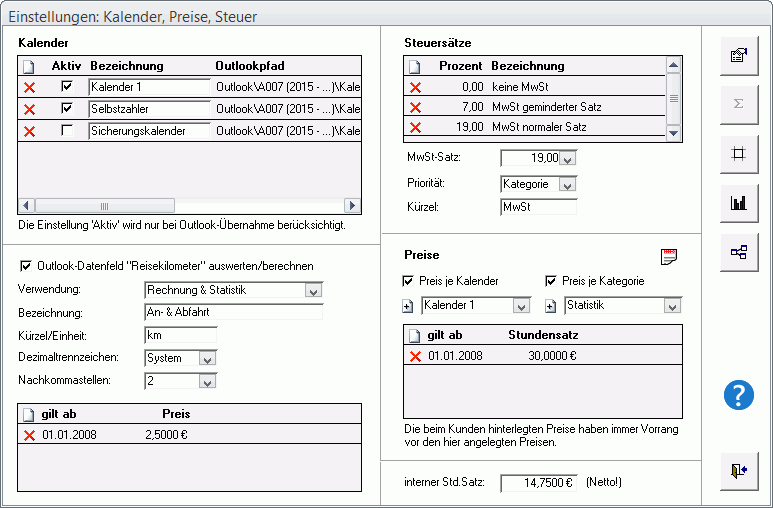The image size is (773, 508).
Task: Delete the 19,00 MwSt normaler Satz tax rate
Action: (x=416, y=127)
